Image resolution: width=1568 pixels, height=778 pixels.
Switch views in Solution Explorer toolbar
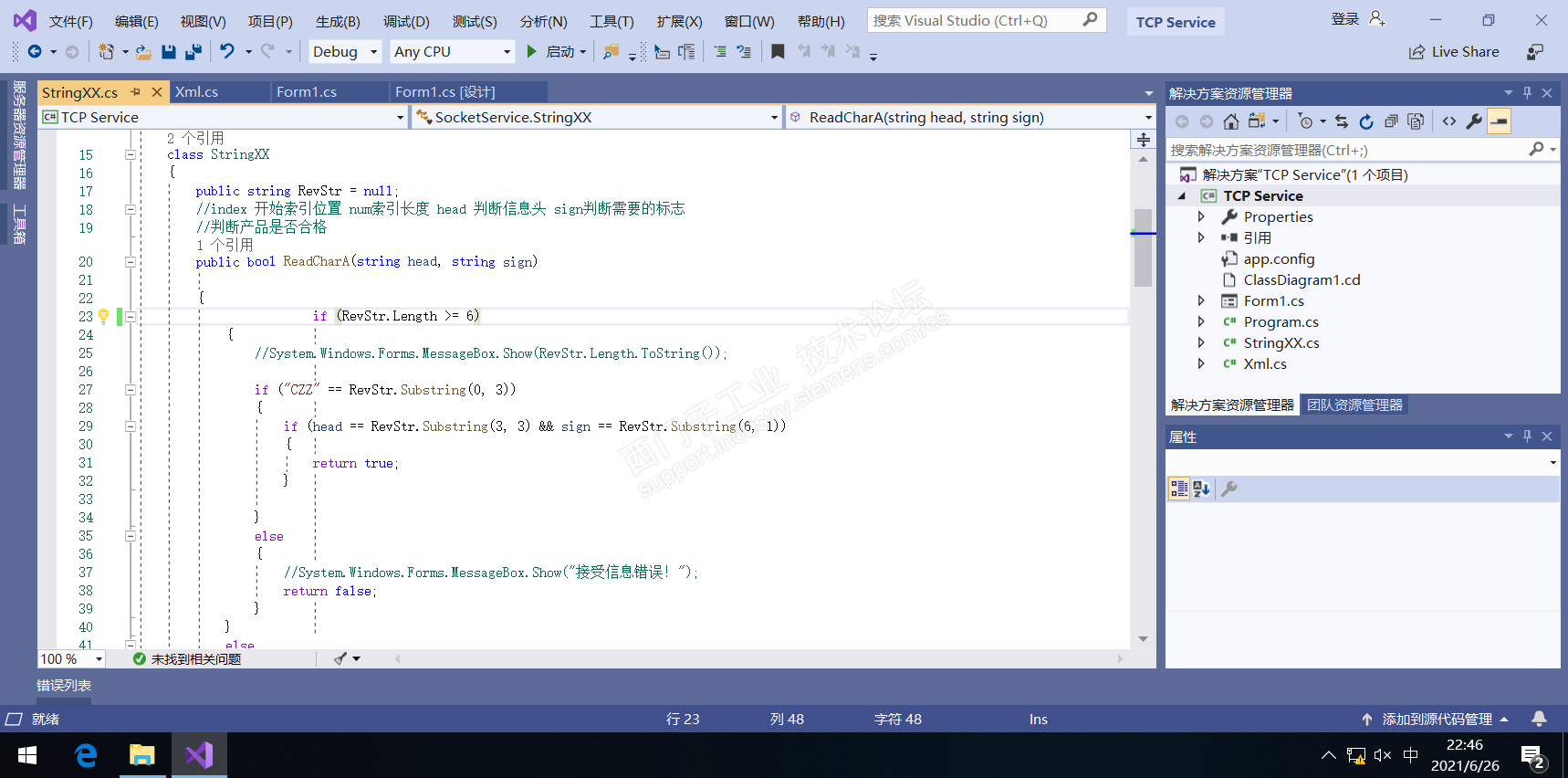(x=1257, y=121)
